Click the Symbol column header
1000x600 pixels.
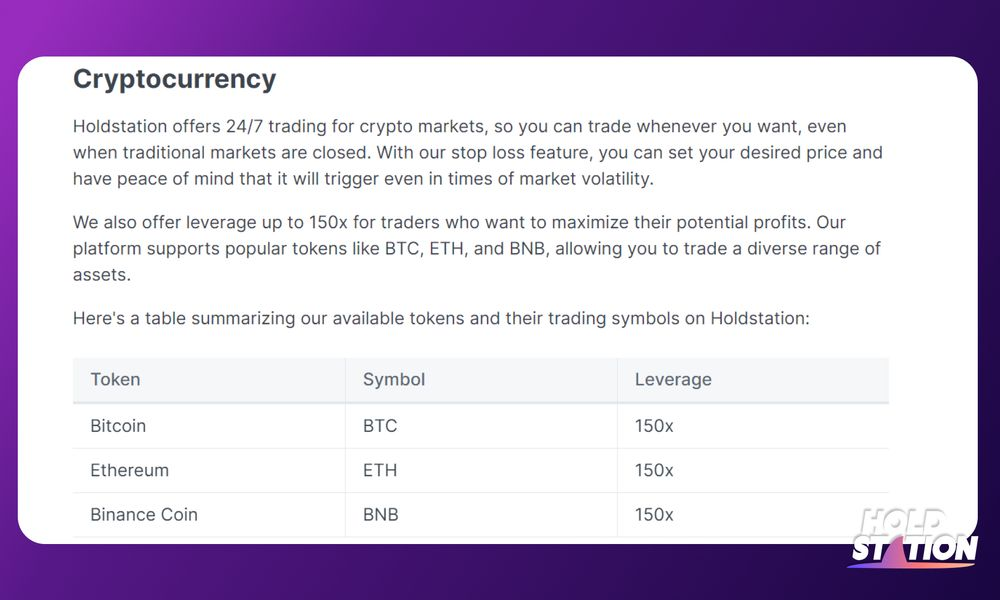click(481, 380)
